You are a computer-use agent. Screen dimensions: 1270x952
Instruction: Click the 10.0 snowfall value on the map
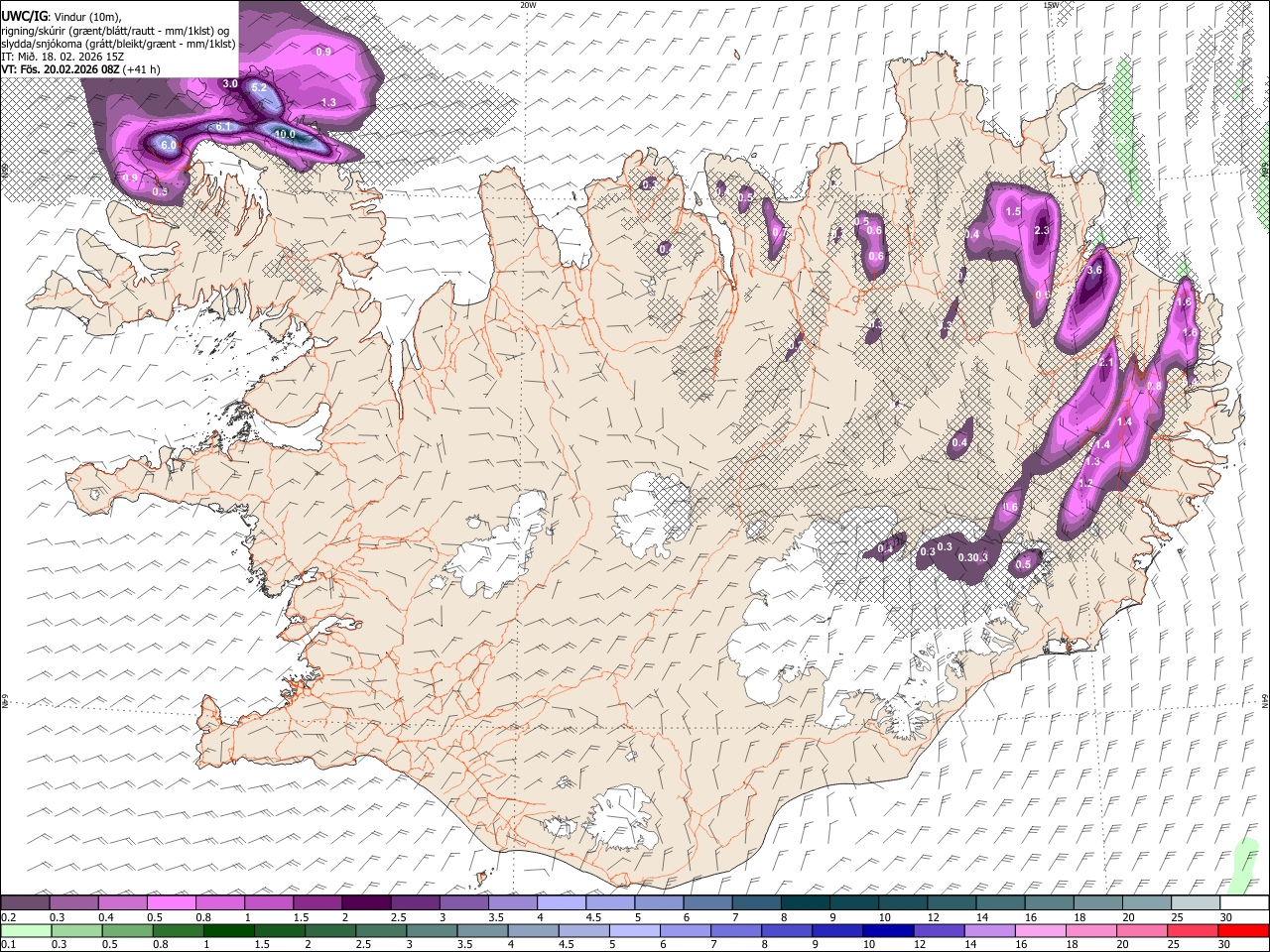[x=285, y=134]
